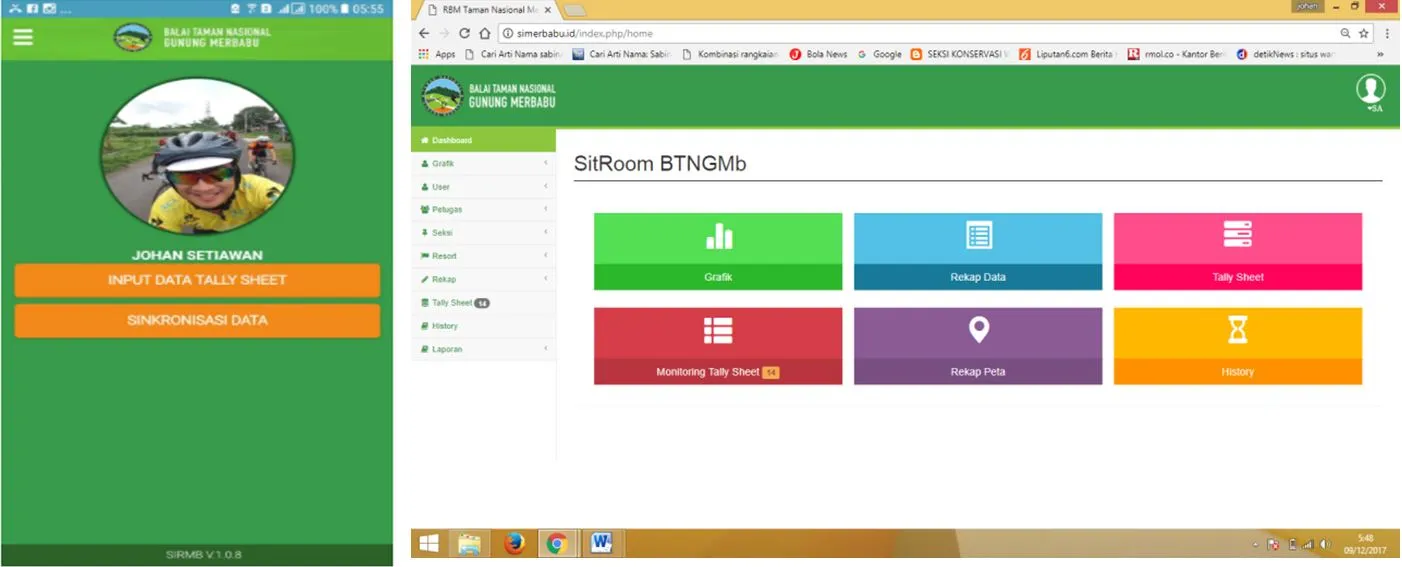Open the Rekap Data tile icon
This screenshot has width=1402, height=567.
[978, 236]
